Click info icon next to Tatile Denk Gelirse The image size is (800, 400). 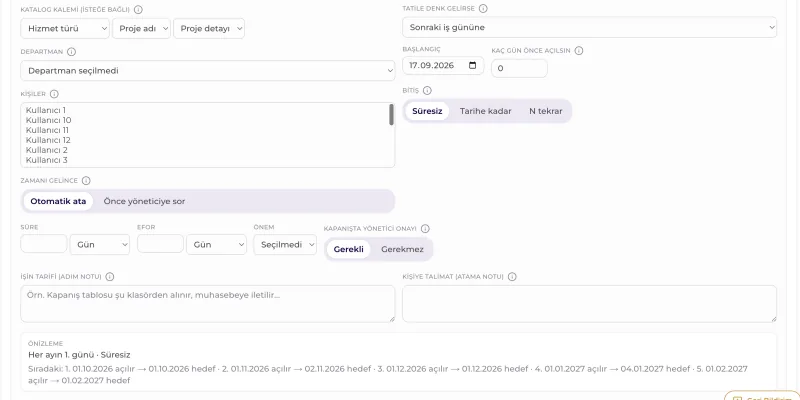(x=483, y=9)
